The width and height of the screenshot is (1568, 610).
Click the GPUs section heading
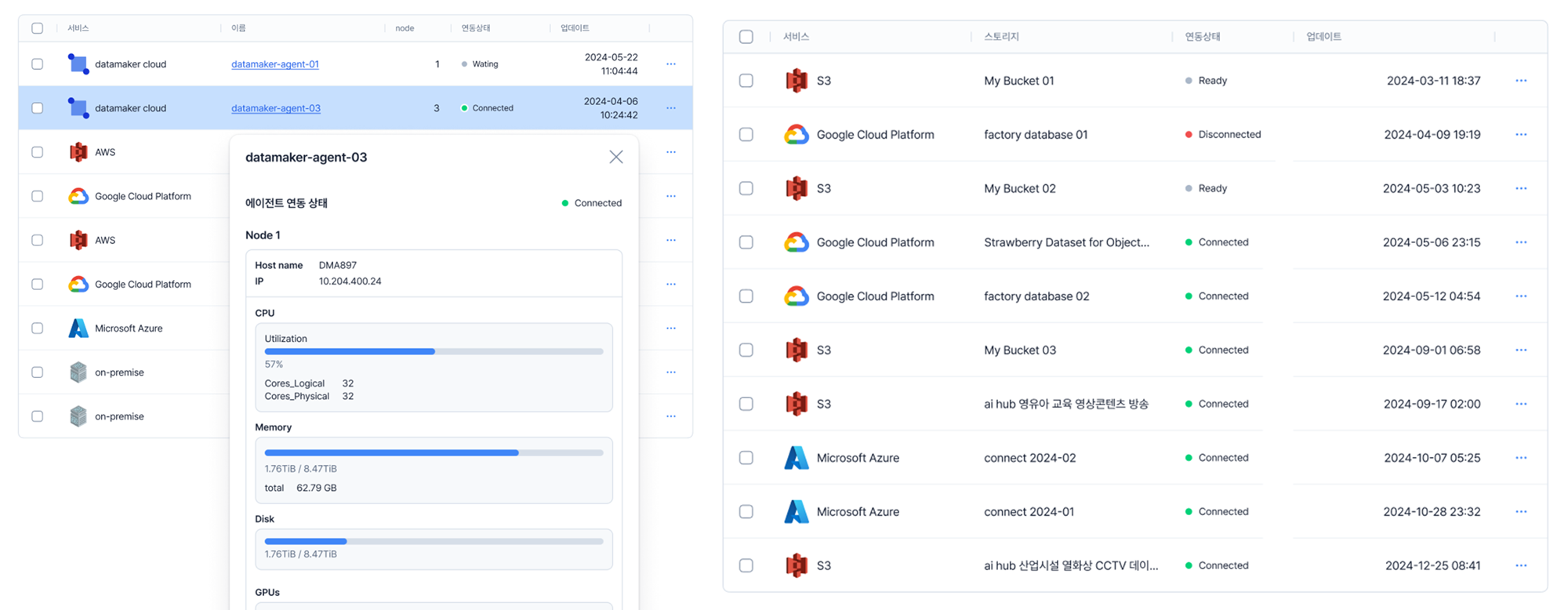pos(267,593)
